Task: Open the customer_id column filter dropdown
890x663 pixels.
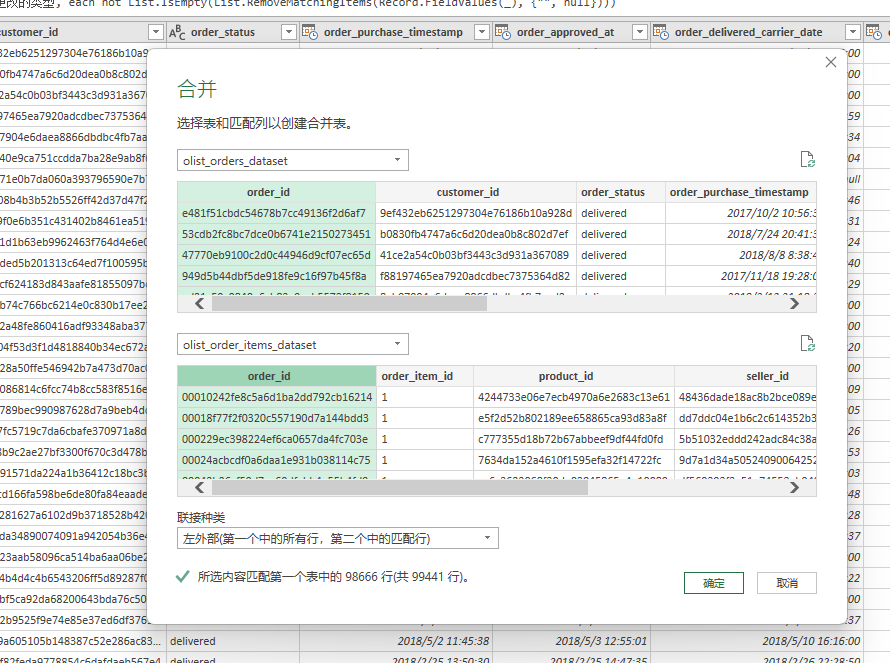Action: tap(156, 32)
